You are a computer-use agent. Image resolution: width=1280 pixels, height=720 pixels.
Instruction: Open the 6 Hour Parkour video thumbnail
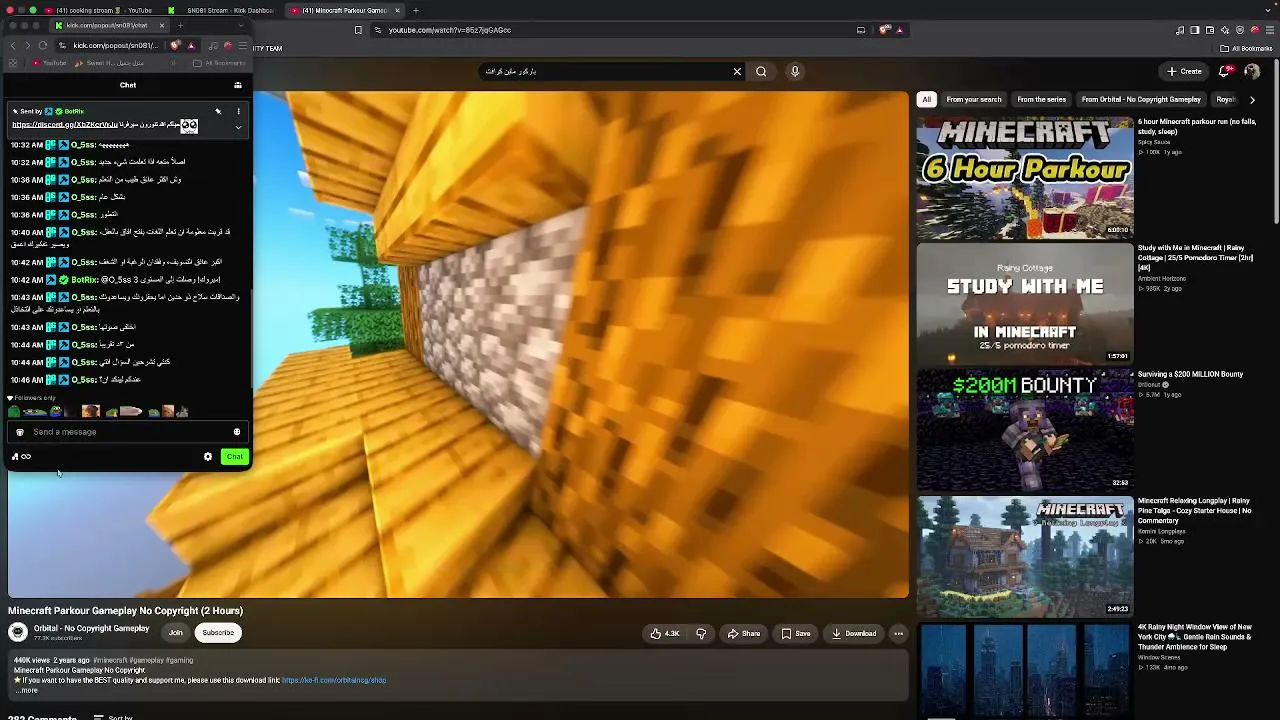tap(1025, 178)
